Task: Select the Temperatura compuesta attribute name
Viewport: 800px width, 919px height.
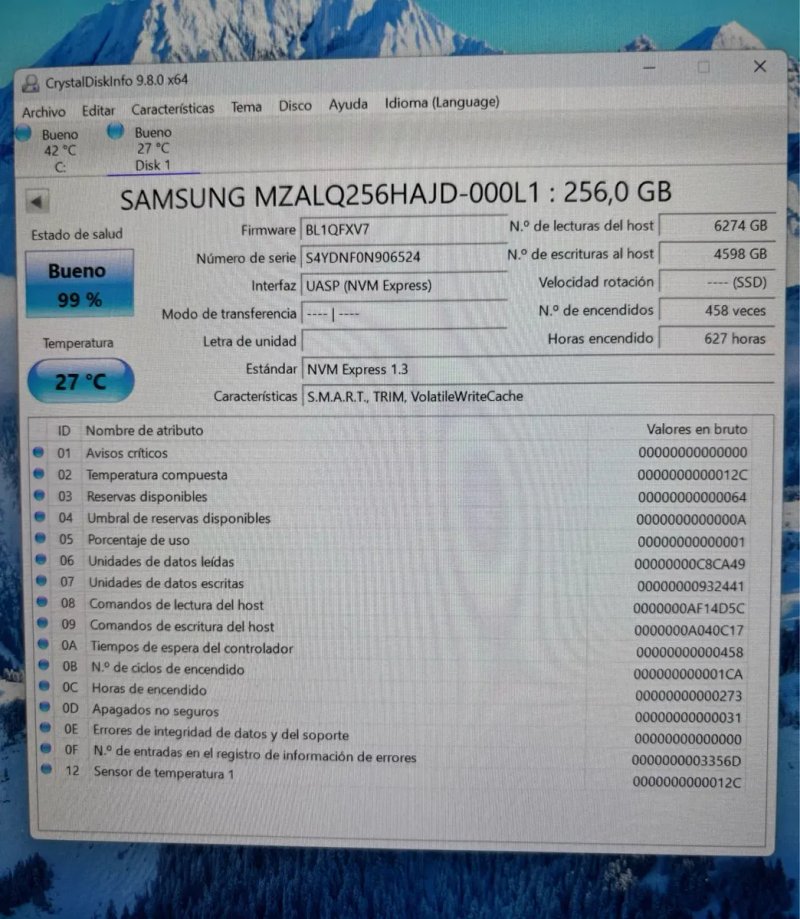Action: click(x=157, y=475)
